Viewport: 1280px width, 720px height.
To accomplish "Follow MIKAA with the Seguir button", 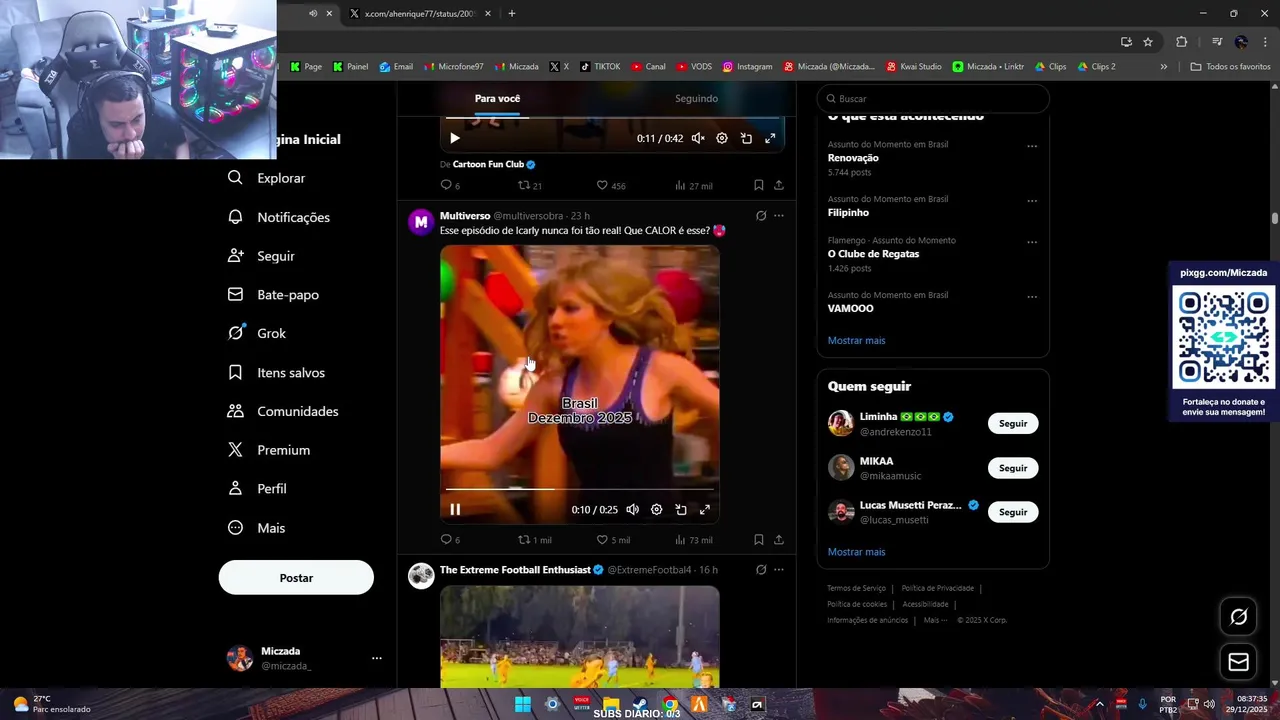I will point(1013,468).
